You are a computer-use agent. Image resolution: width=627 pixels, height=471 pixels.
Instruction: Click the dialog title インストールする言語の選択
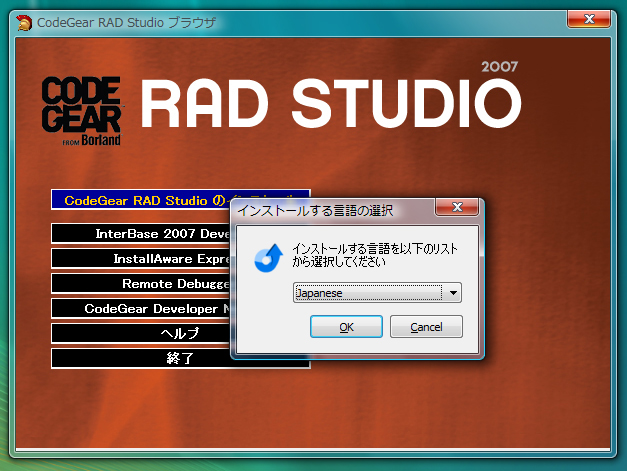[315, 210]
